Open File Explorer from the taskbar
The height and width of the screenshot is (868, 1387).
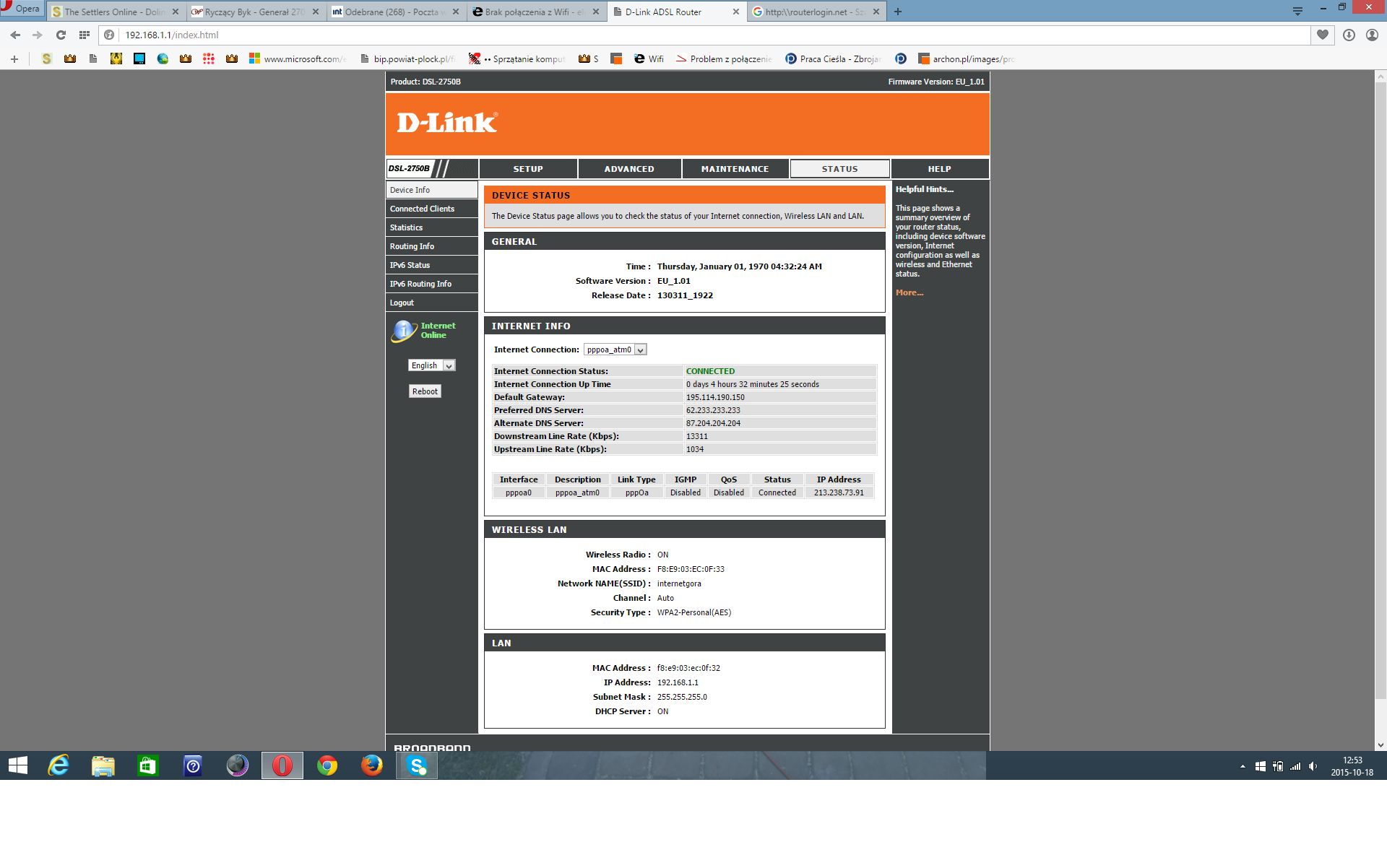(103, 765)
